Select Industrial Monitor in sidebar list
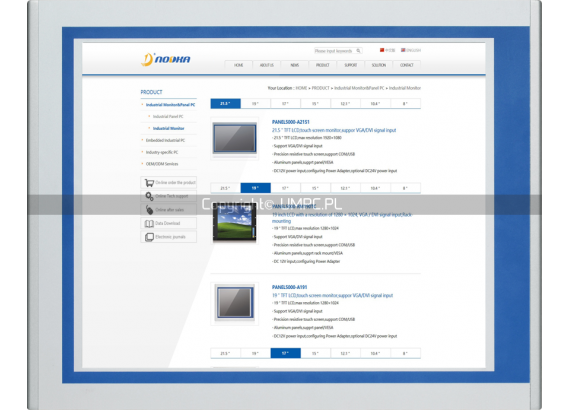This screenshot has height=410, width=570. pyautogui.click(x=168, y=128)
